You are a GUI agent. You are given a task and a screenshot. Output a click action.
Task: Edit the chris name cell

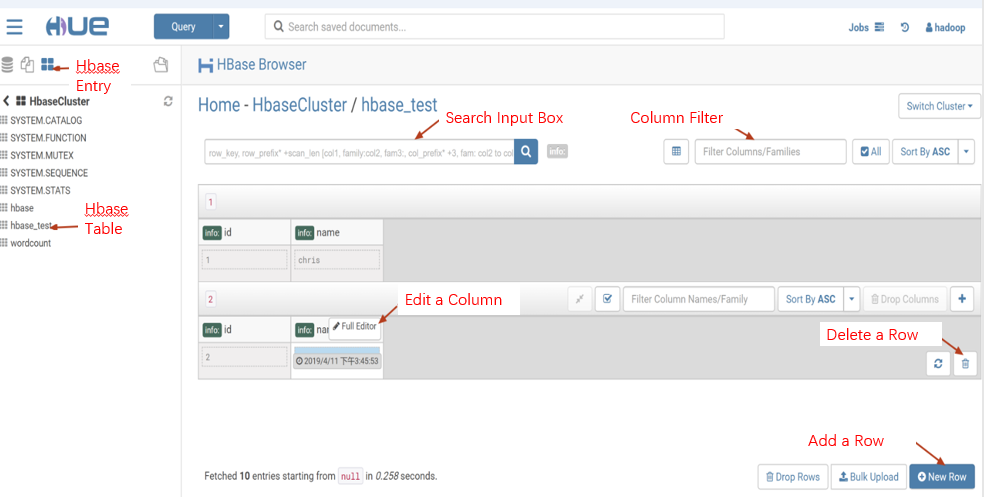point(337,260)
